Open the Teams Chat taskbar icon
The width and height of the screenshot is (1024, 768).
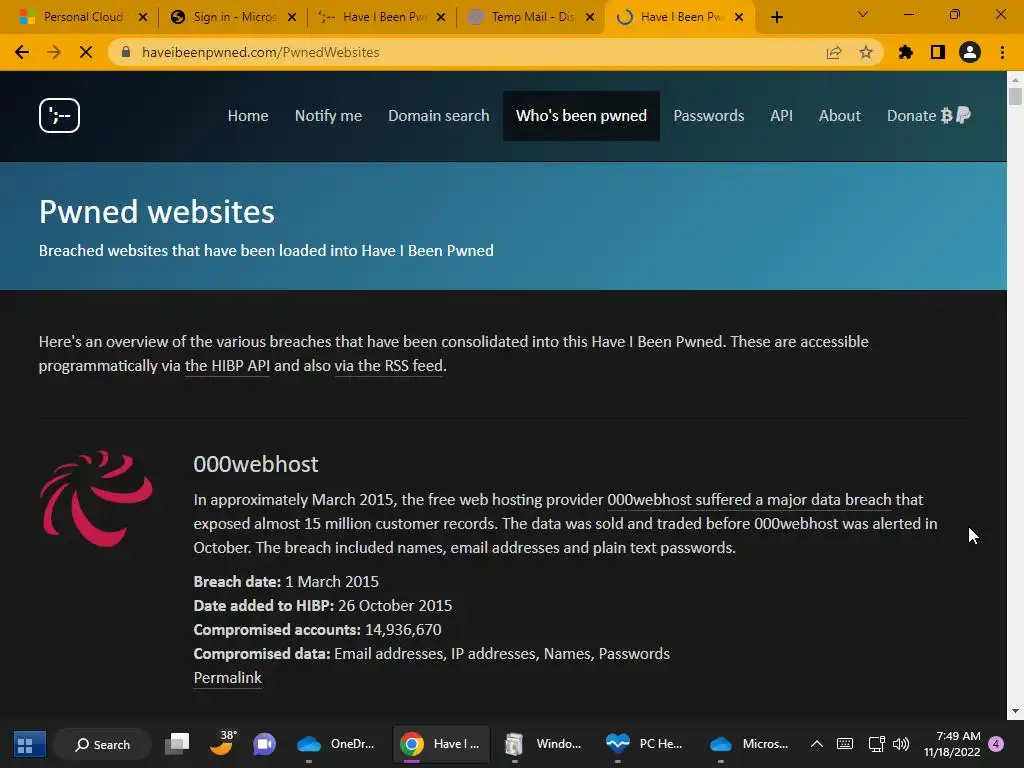264,744
